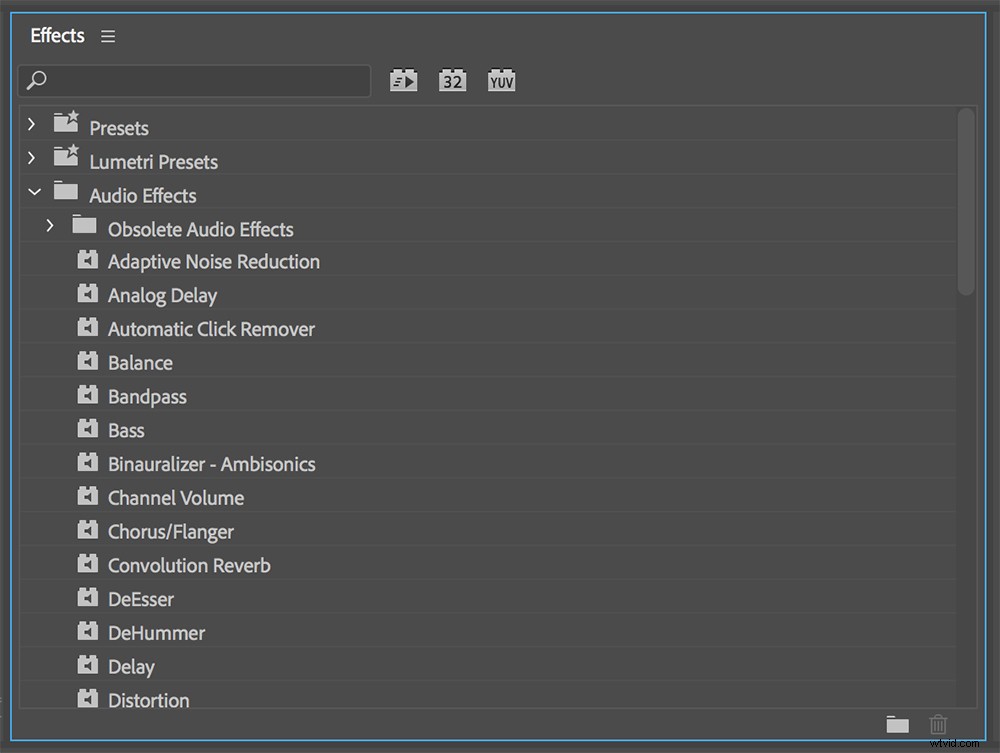Select the Effects panel tab
The image size is (1000, 753).
(x=57, y=36)
